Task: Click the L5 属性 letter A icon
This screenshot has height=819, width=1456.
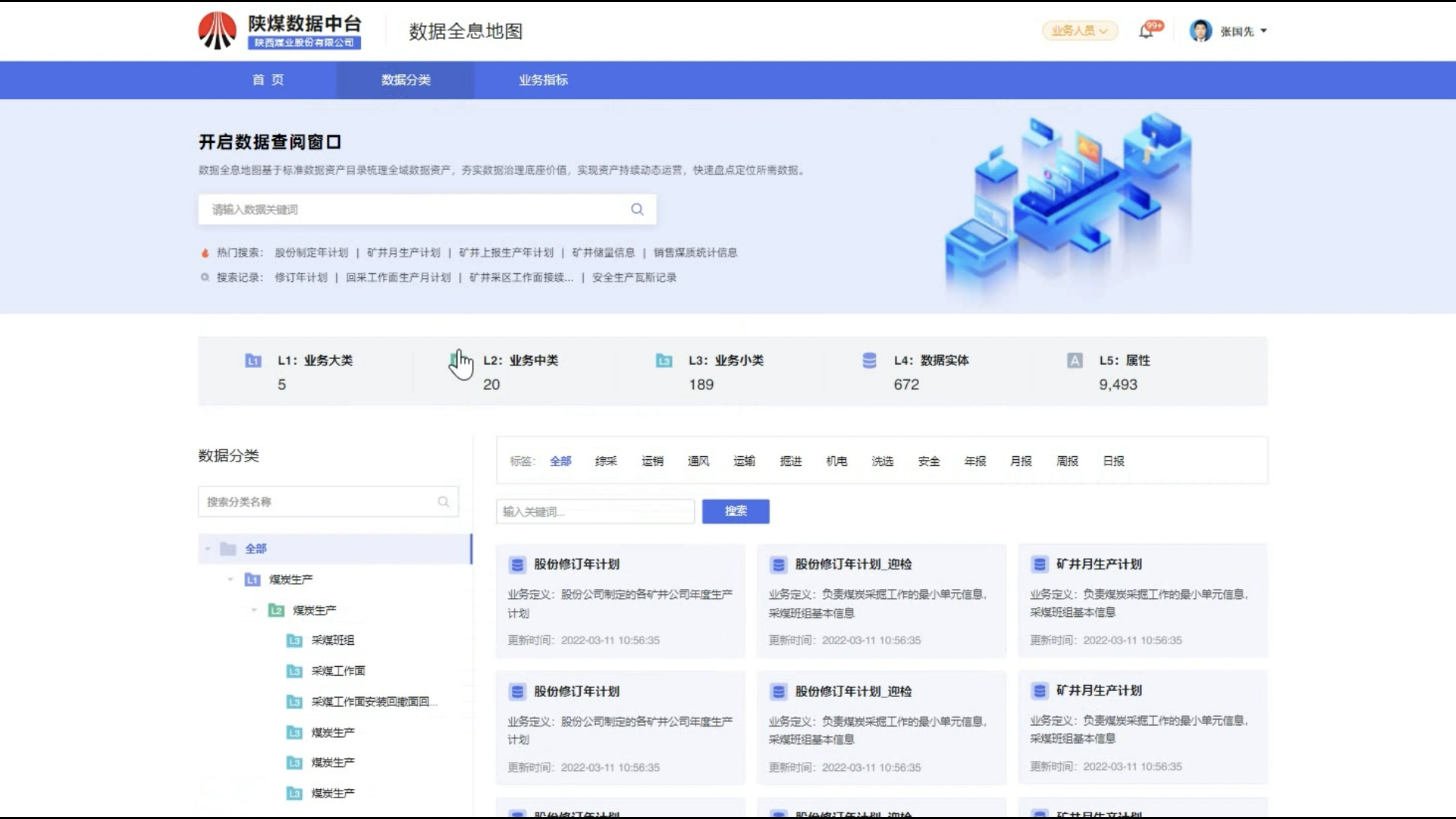Action: pos(1075,361)
